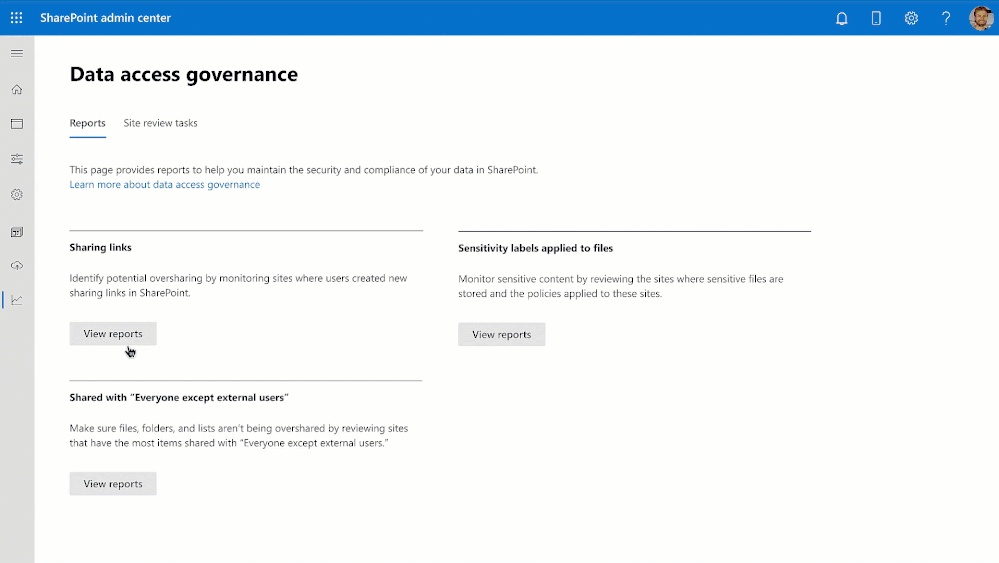Collapse the navigation hamburger menu
This screenshot has width=999, height=563.
[x=17, y=53]
